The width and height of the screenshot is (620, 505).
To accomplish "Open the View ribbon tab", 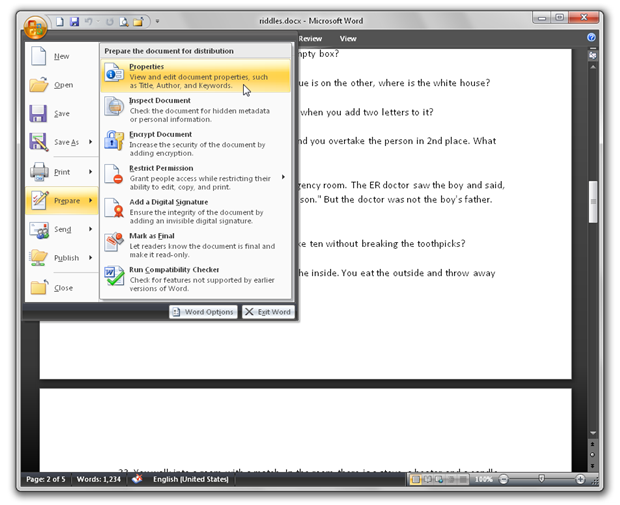I will [x=348, y=39].
